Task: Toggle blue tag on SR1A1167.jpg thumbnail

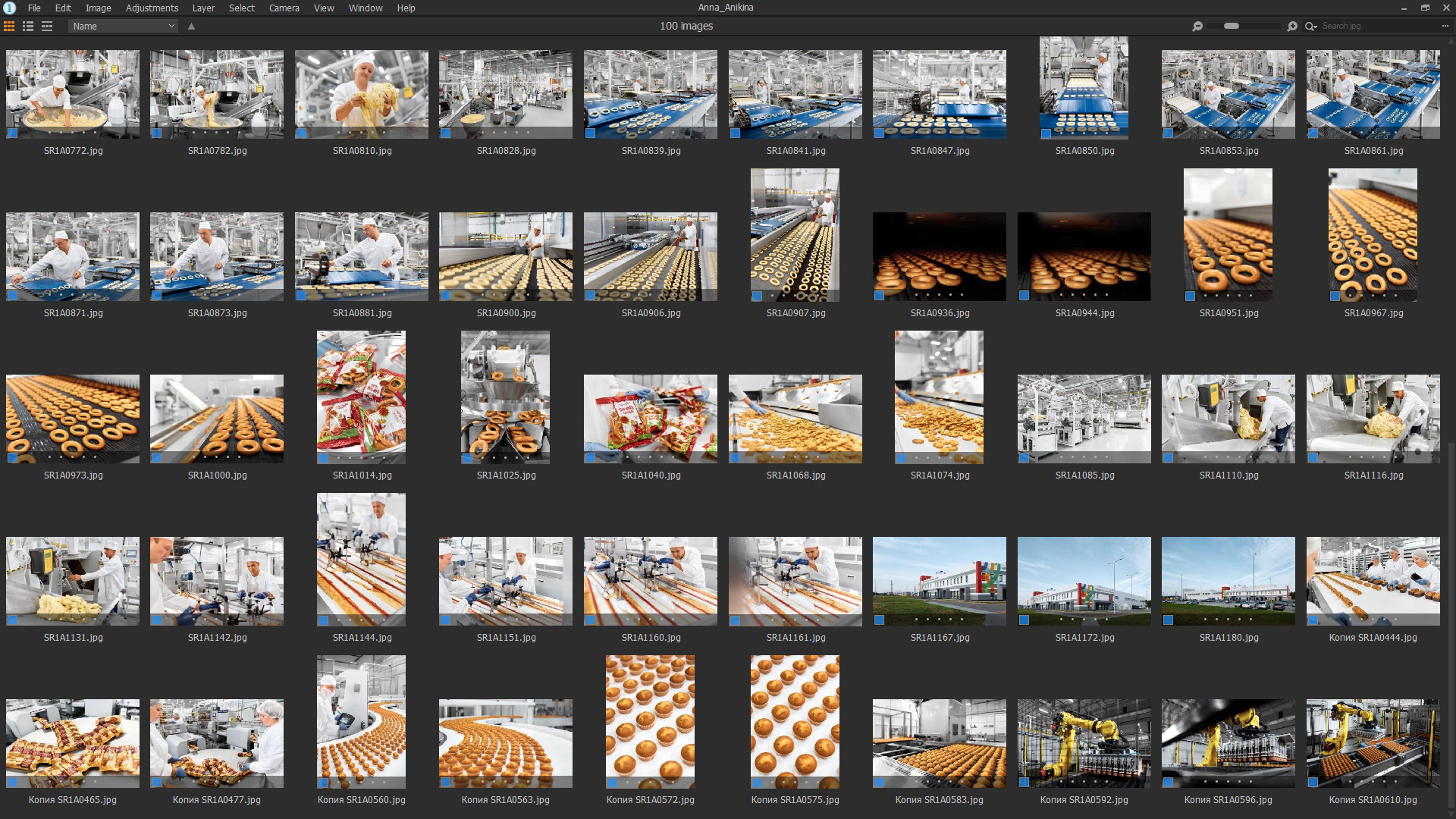Action: coord(879,620)
